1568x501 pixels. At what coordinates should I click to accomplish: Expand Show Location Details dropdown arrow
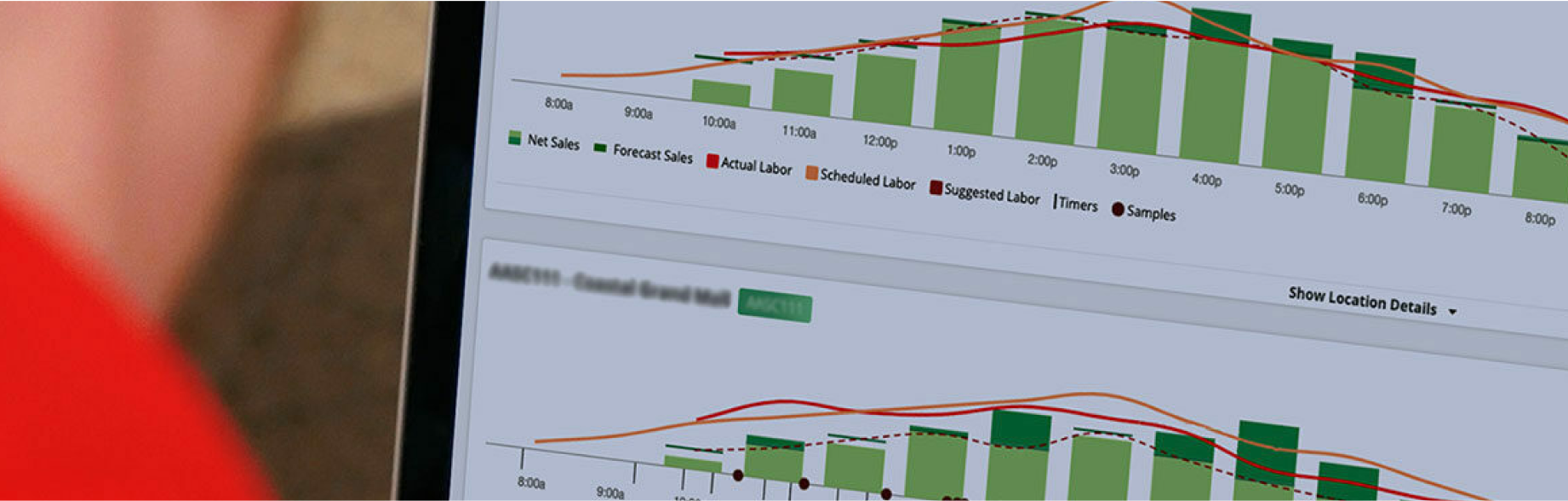click(1452, 312)
